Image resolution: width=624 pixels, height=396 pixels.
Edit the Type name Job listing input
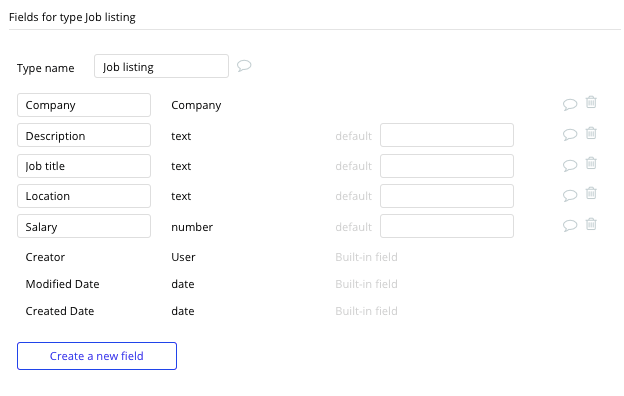(x=161, y=66)
